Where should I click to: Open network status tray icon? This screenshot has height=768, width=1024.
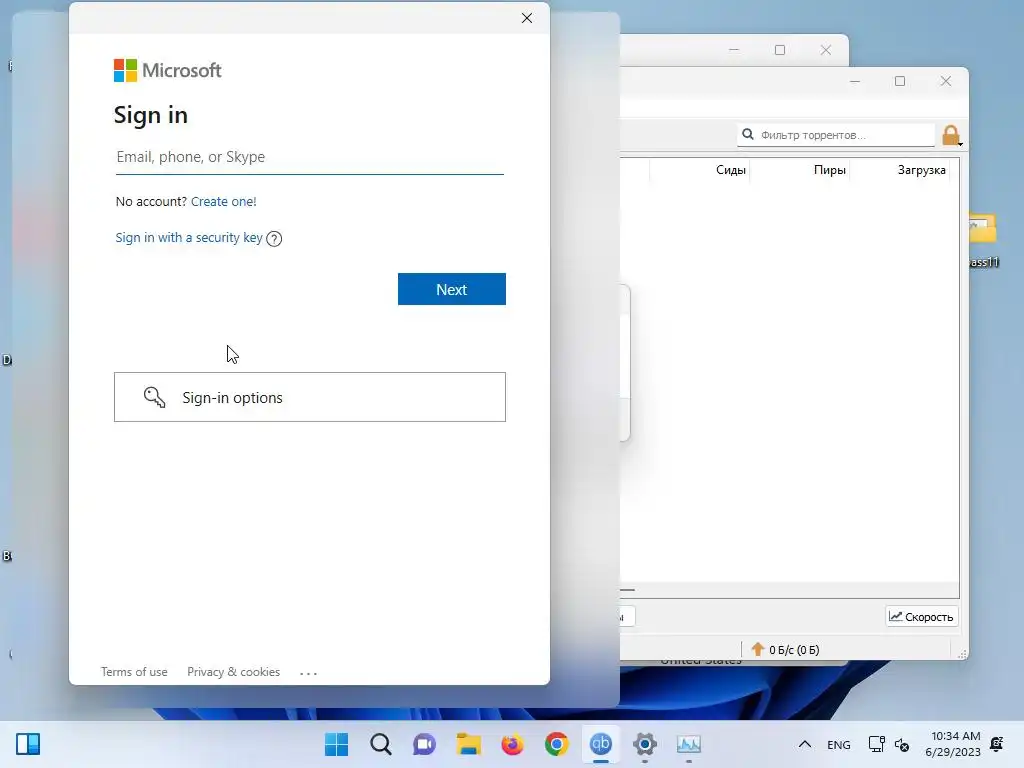876,744
